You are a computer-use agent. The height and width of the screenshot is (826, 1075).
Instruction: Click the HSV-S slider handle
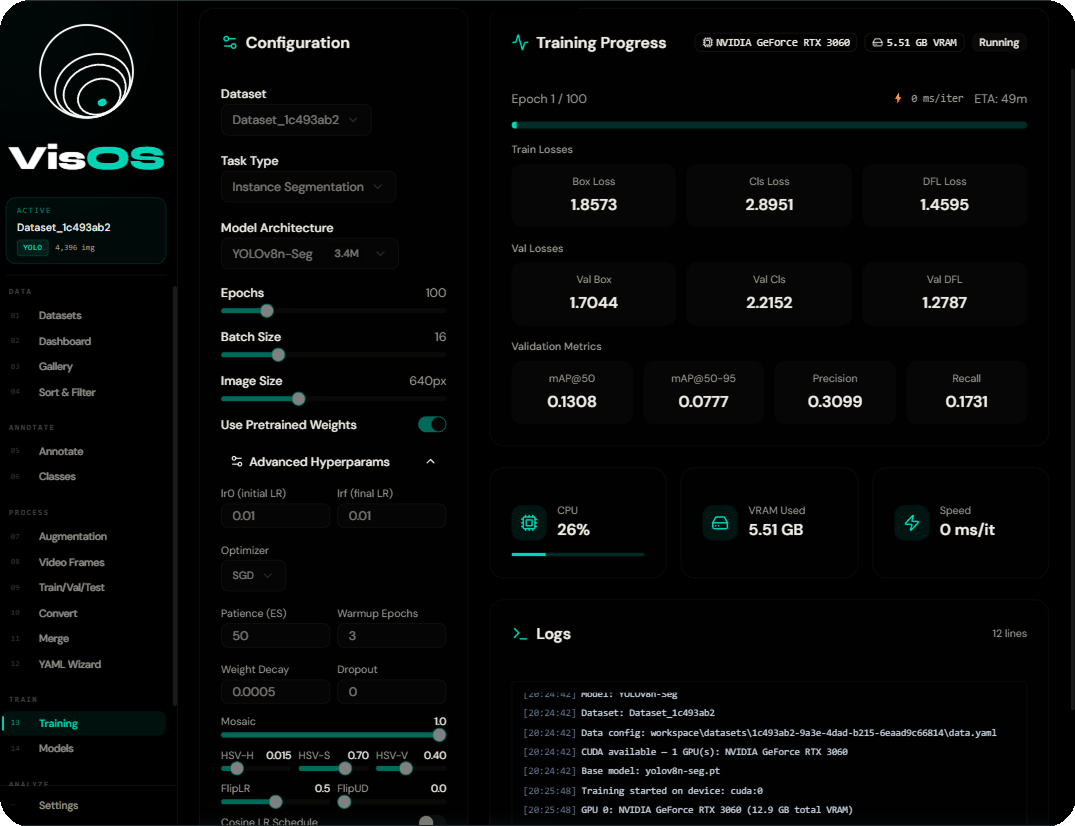click(345, 768)
